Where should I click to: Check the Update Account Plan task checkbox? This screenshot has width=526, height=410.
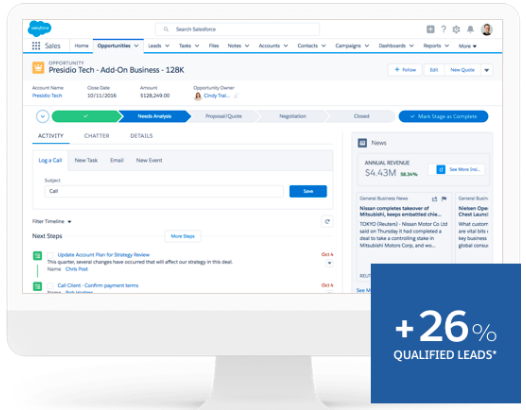tap(50, 255)
